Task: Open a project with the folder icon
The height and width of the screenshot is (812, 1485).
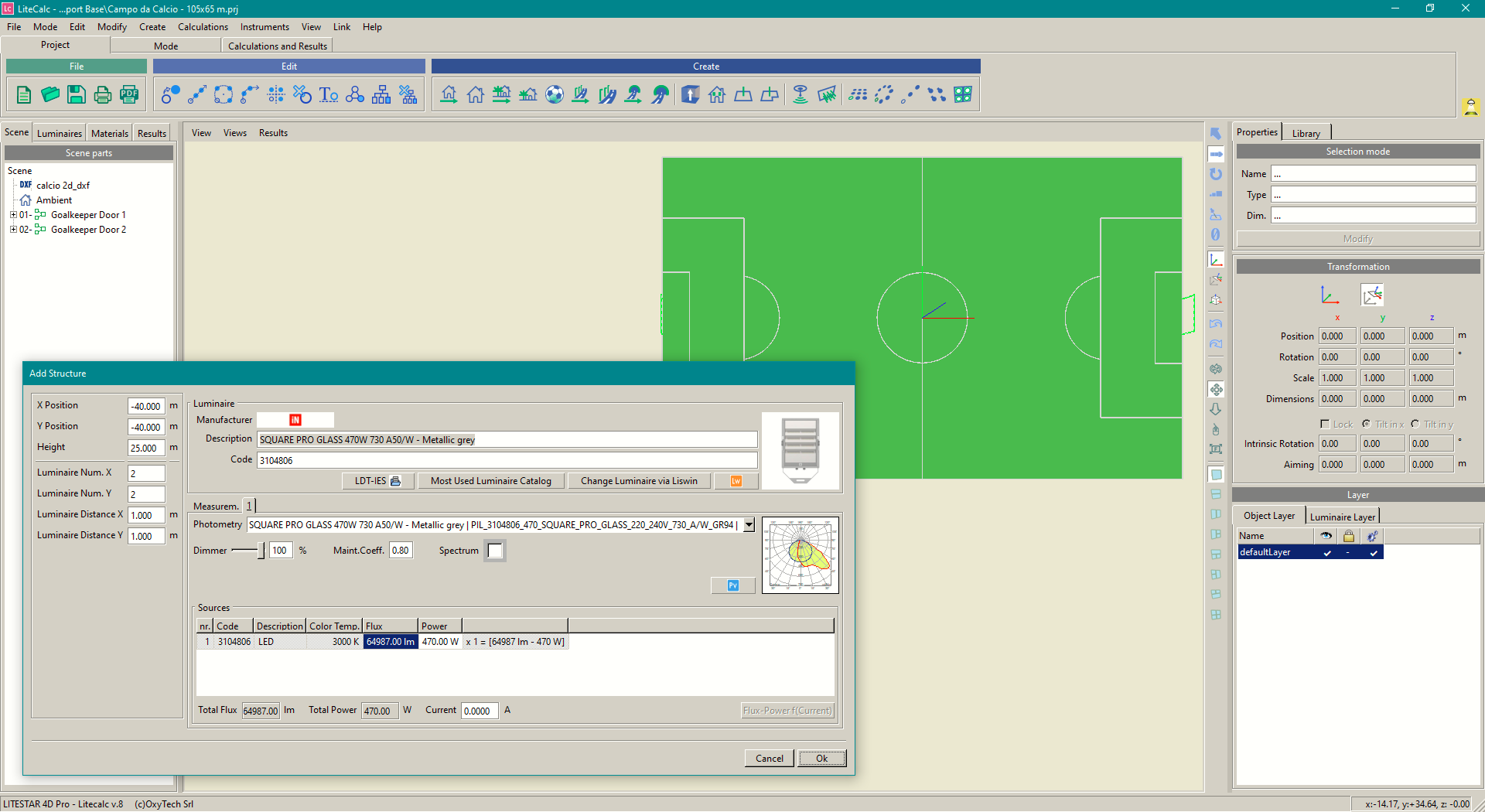Action: click(x=50, y=94)
